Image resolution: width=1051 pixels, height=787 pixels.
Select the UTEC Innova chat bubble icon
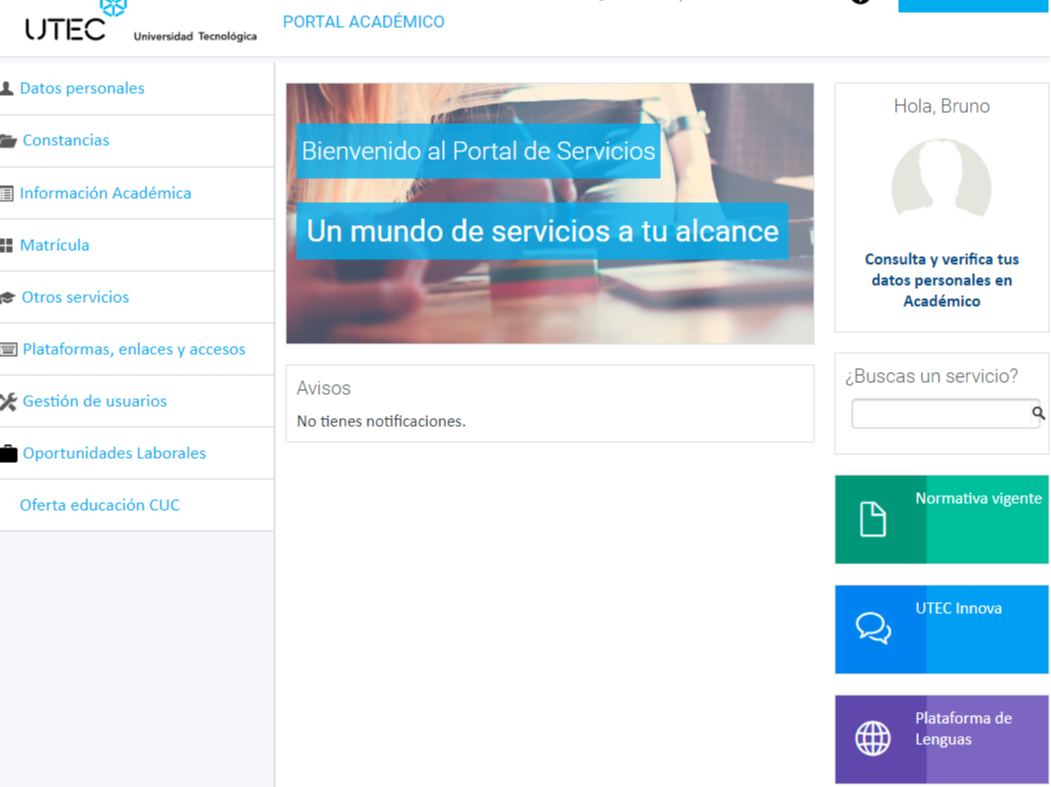[873, 629]
